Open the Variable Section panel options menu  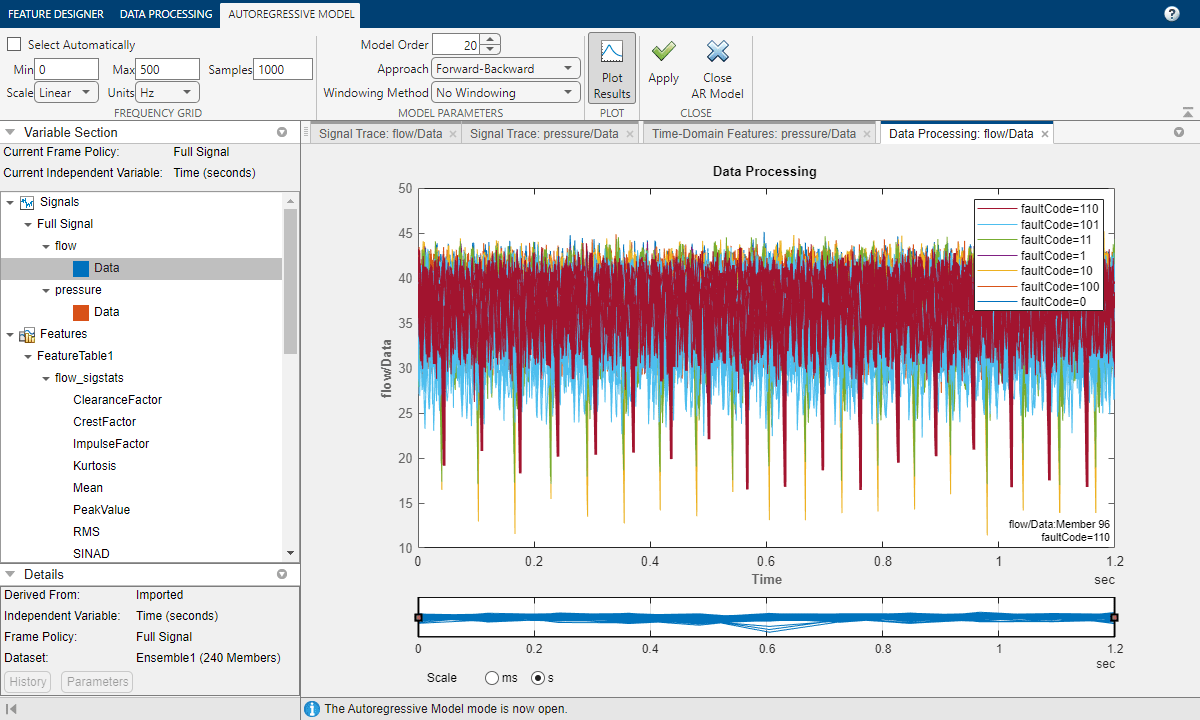tap(282, 132)
